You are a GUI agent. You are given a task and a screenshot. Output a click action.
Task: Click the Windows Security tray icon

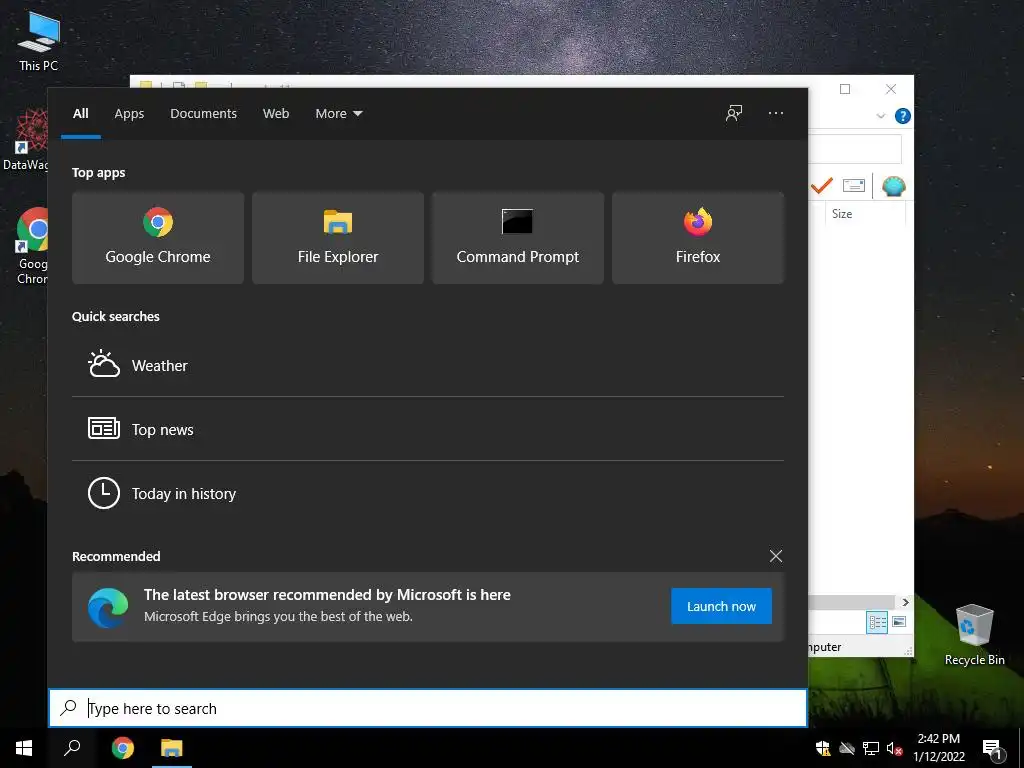823,748
